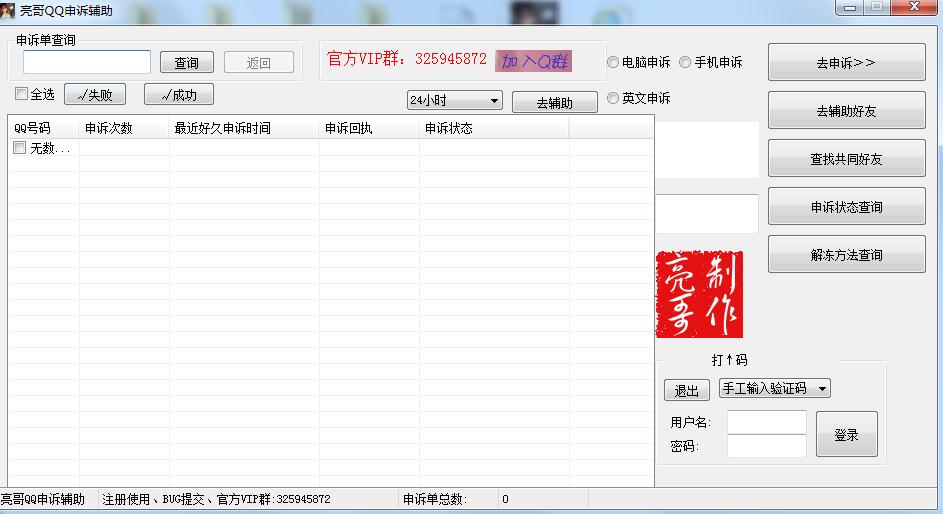Tick the checkbox in the 无数... row

tap(19, 148)
